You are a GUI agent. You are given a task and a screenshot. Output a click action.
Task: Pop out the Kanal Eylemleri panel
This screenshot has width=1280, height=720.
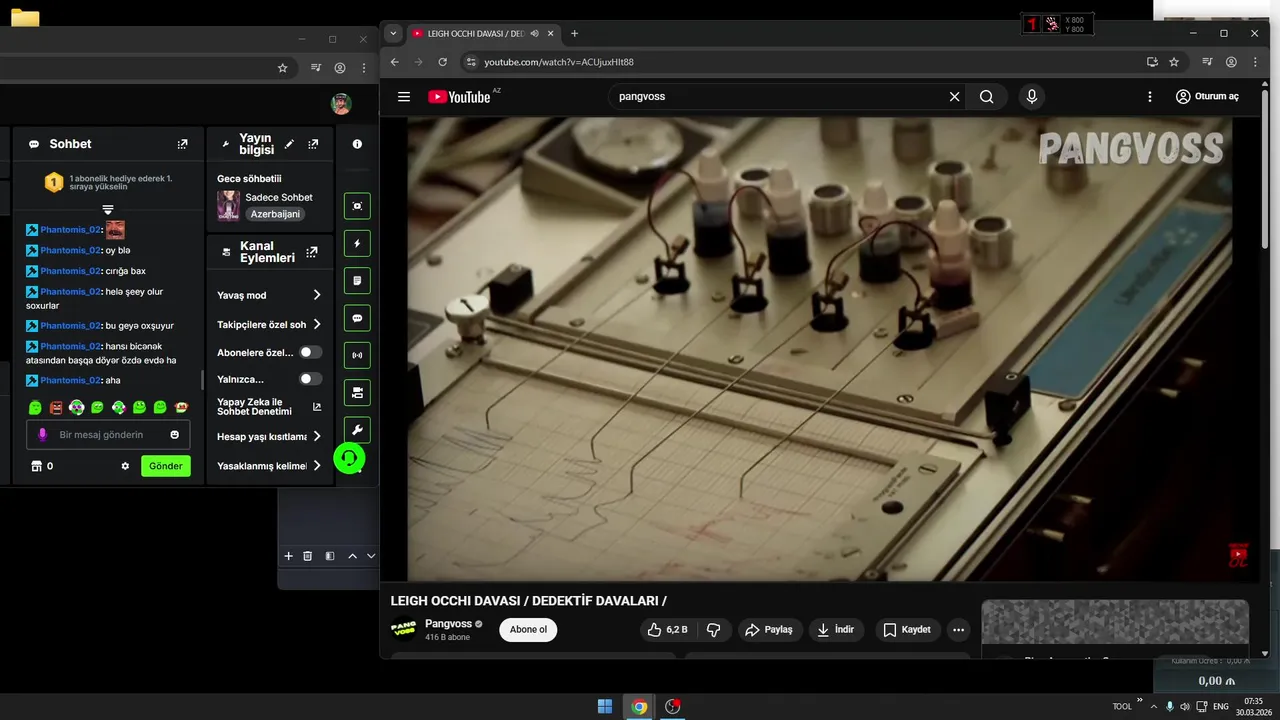tap(312, 252)
